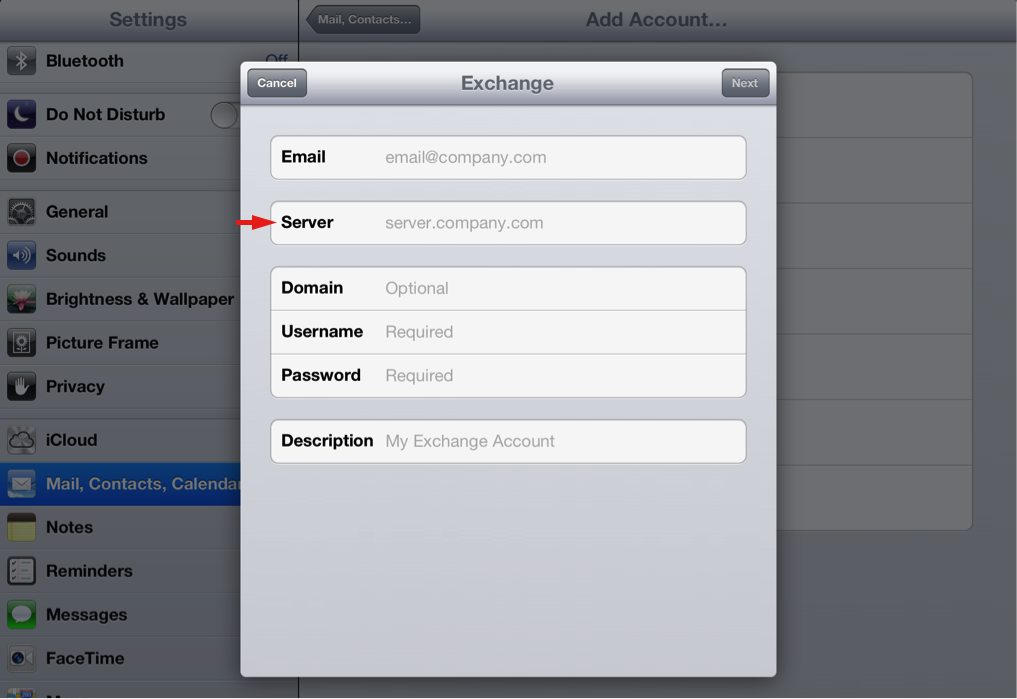Tap the Notes notepad icon
The image size is (1017, 699).
point(21,527)
